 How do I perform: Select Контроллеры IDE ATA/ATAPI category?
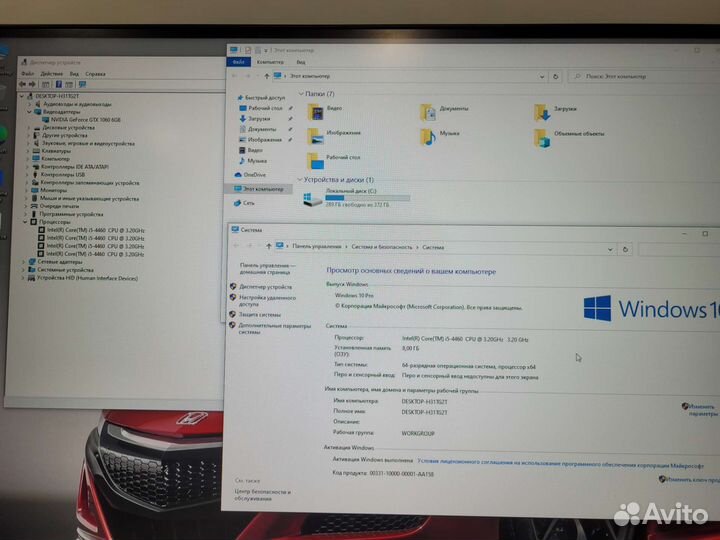coord(75,167)
